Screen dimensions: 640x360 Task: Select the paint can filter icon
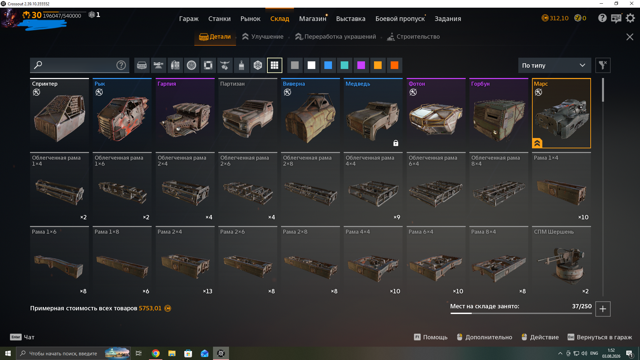241,65
